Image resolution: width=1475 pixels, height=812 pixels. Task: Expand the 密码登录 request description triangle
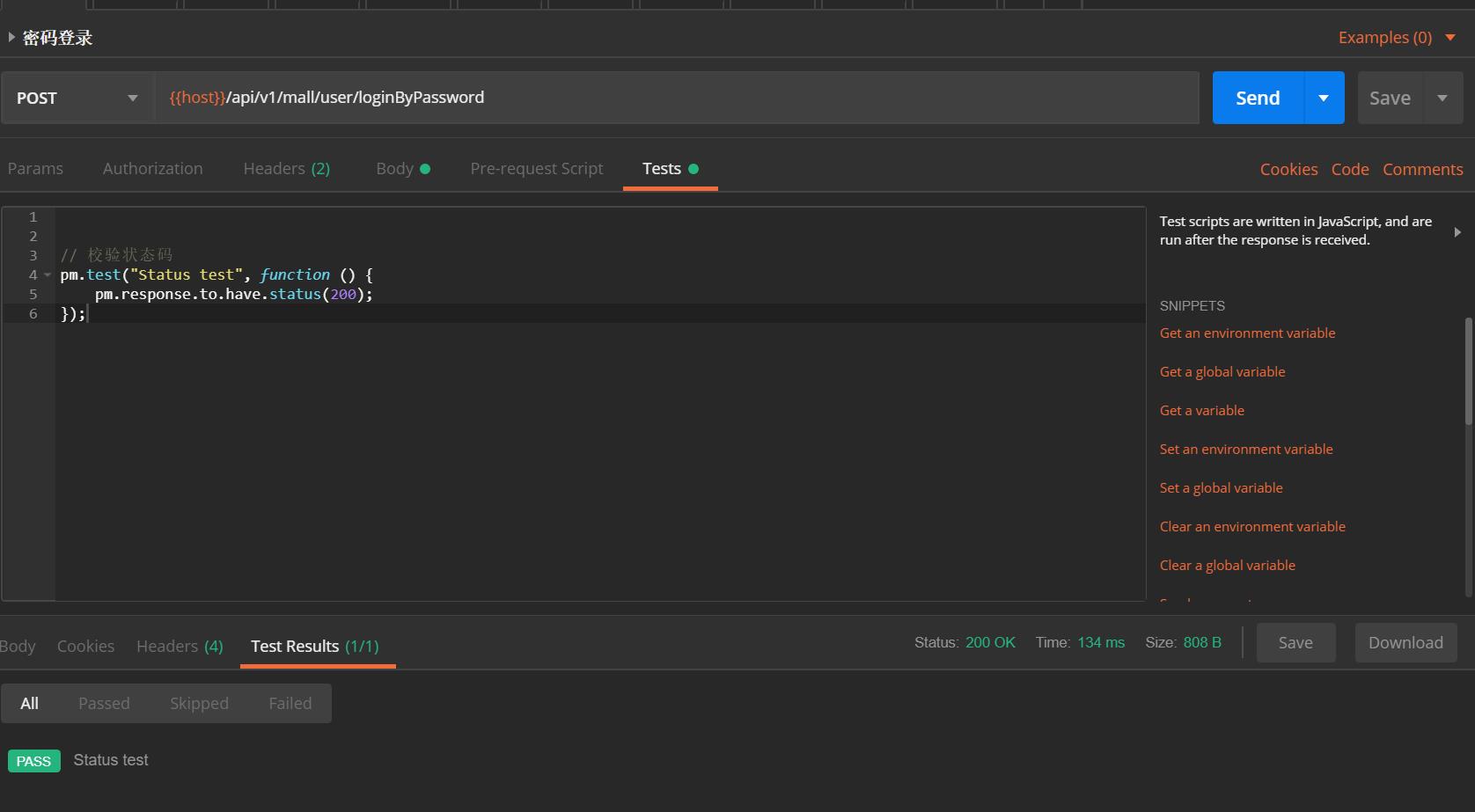coord(11,37)
